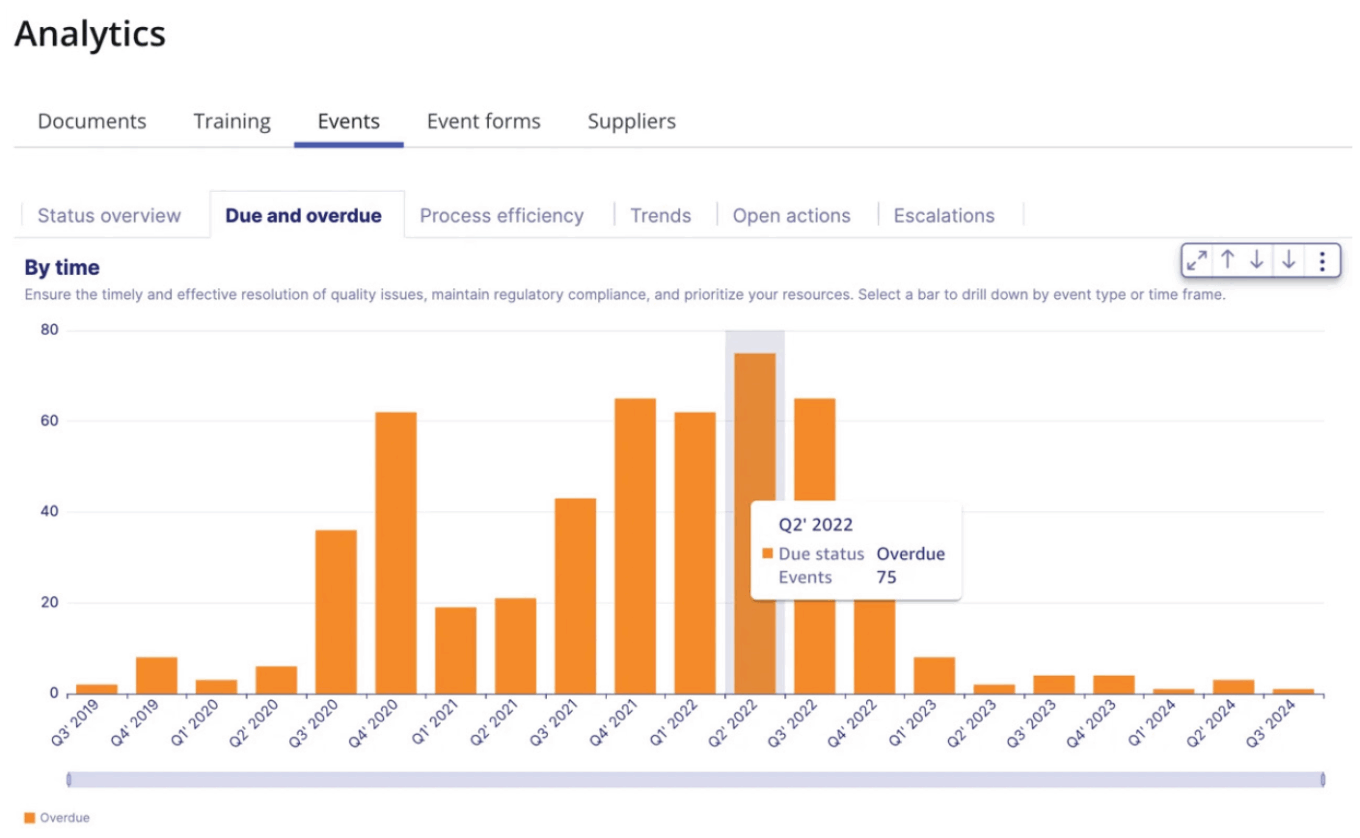Expand the Trends analytics section

[x=660, y=215]
